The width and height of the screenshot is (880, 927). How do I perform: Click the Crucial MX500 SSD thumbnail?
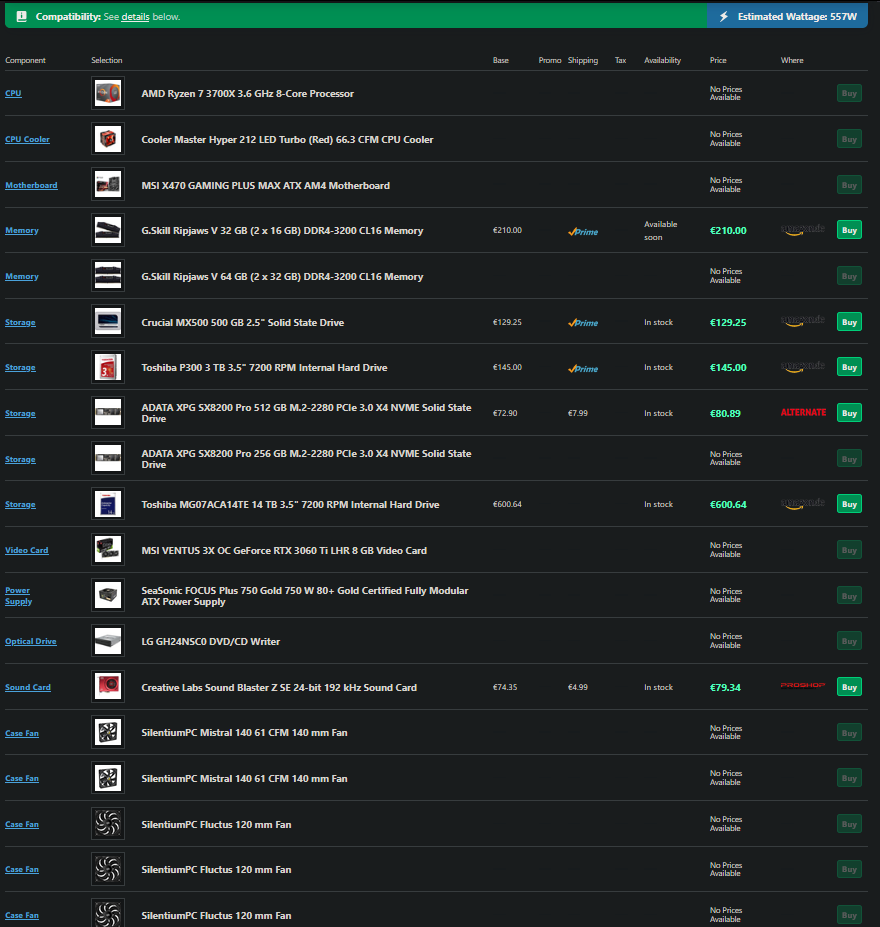click(108, 322)
